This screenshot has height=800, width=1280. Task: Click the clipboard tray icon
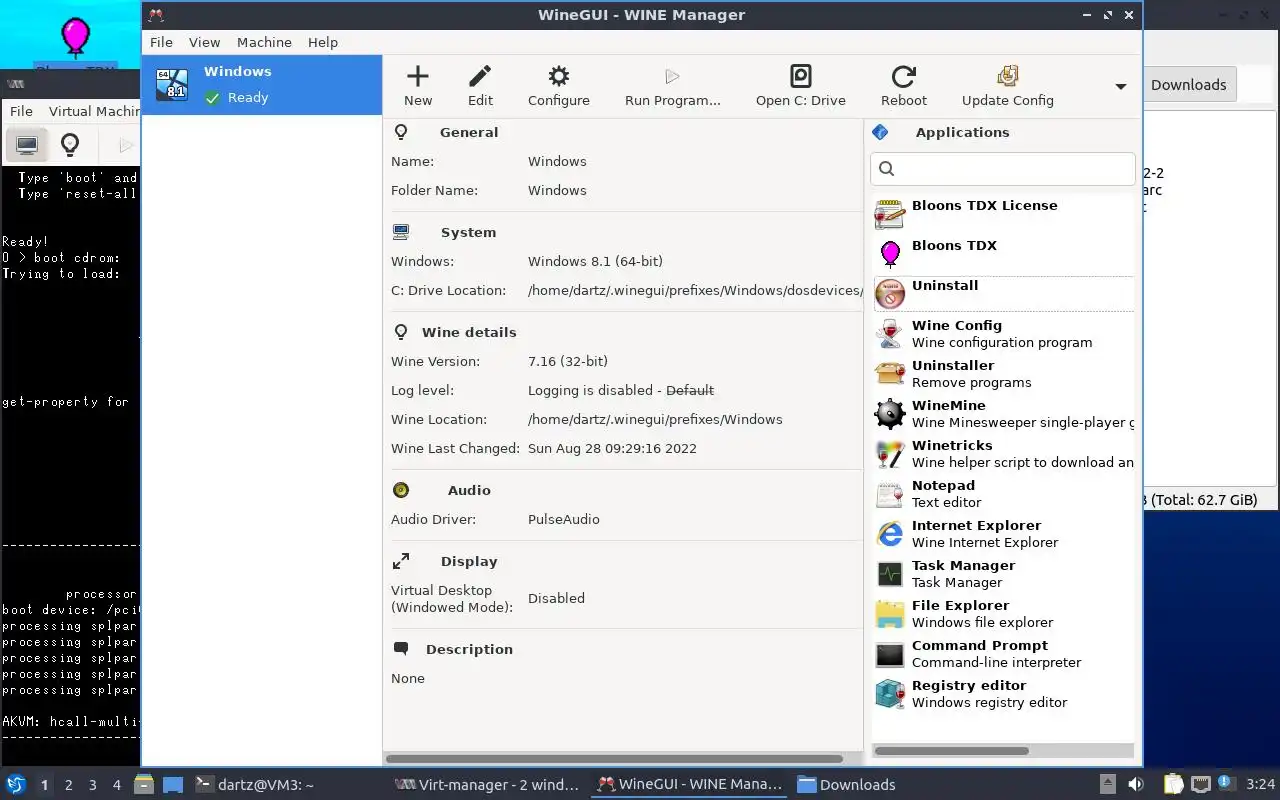coord(1172,785)
